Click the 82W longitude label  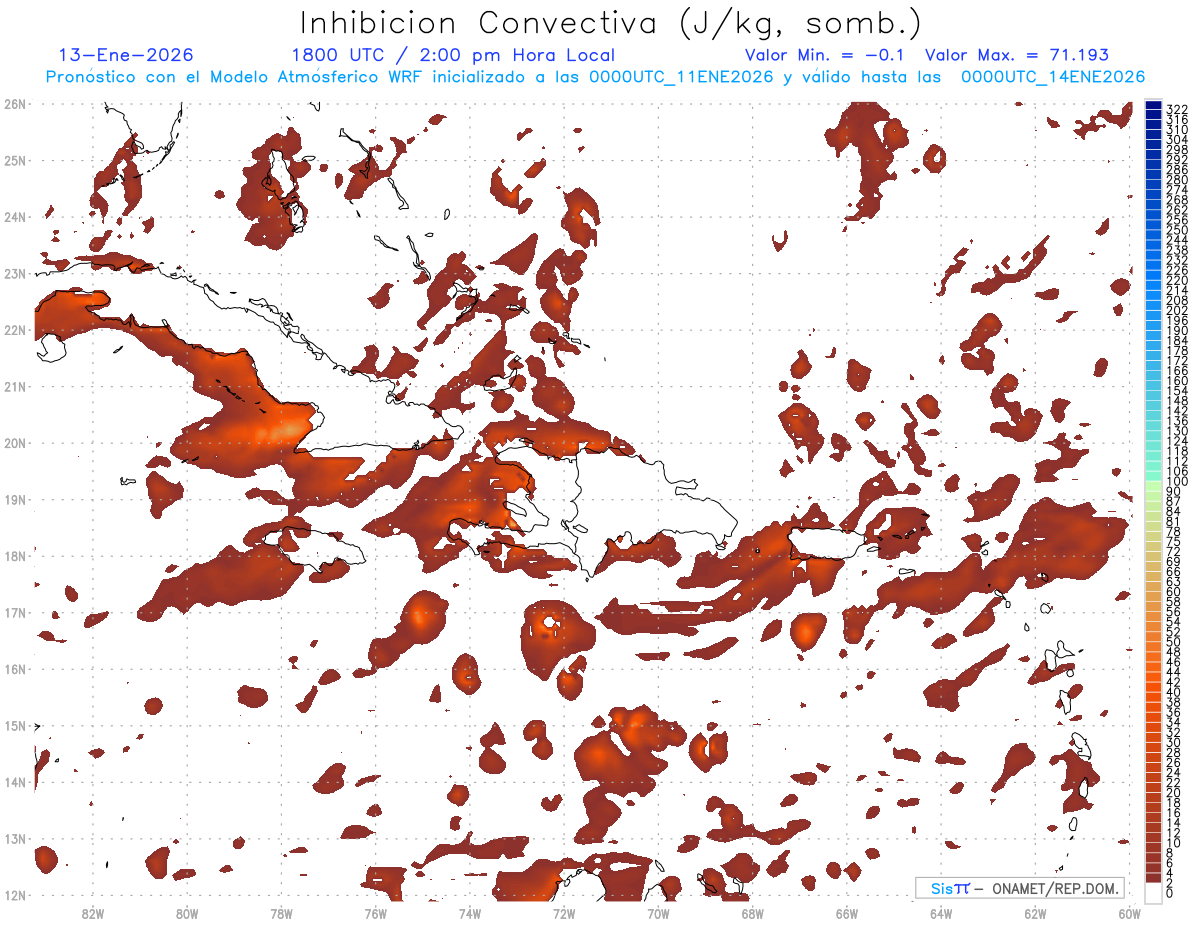coord(93,913)
